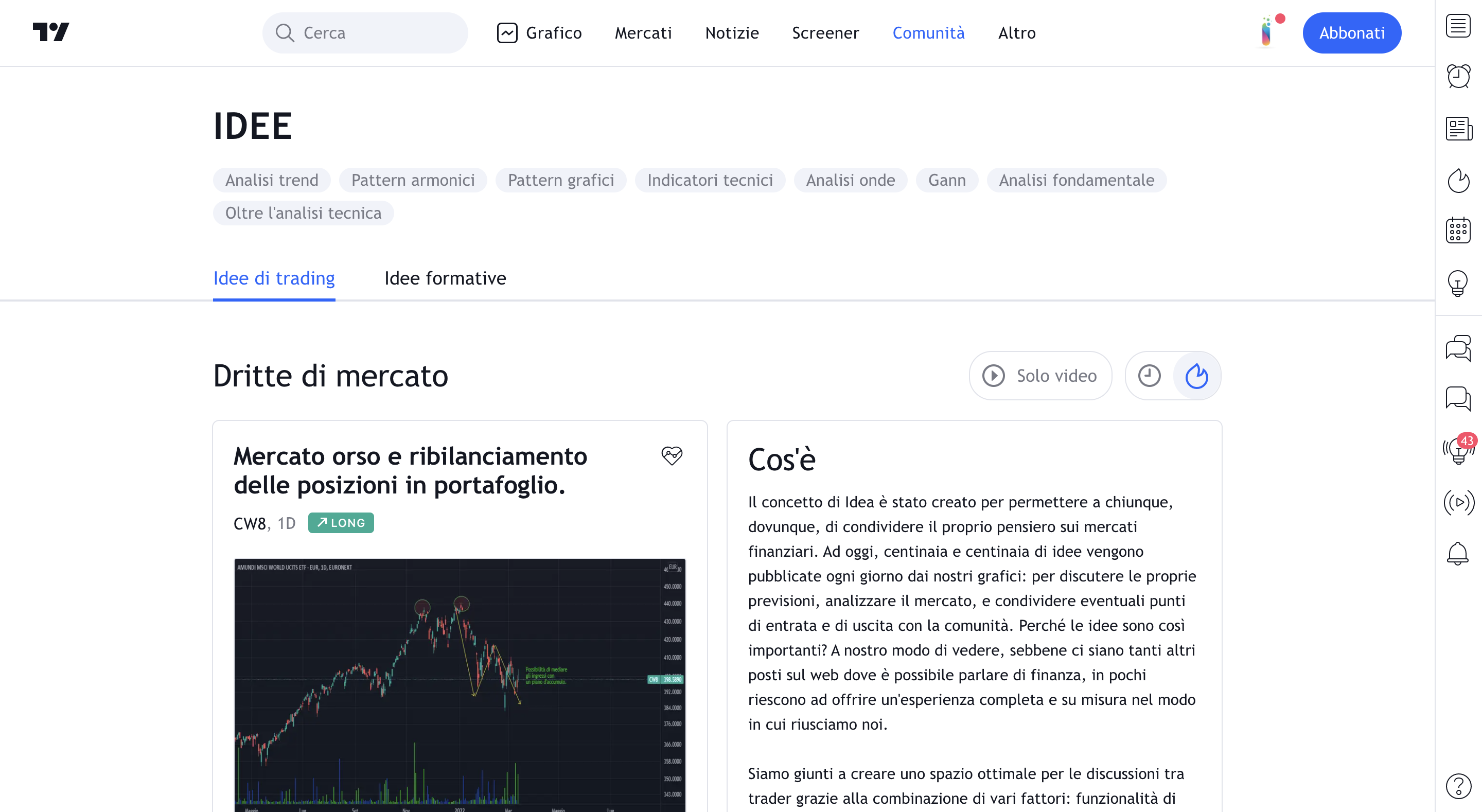Open the Comunità menu

(928, 33)
